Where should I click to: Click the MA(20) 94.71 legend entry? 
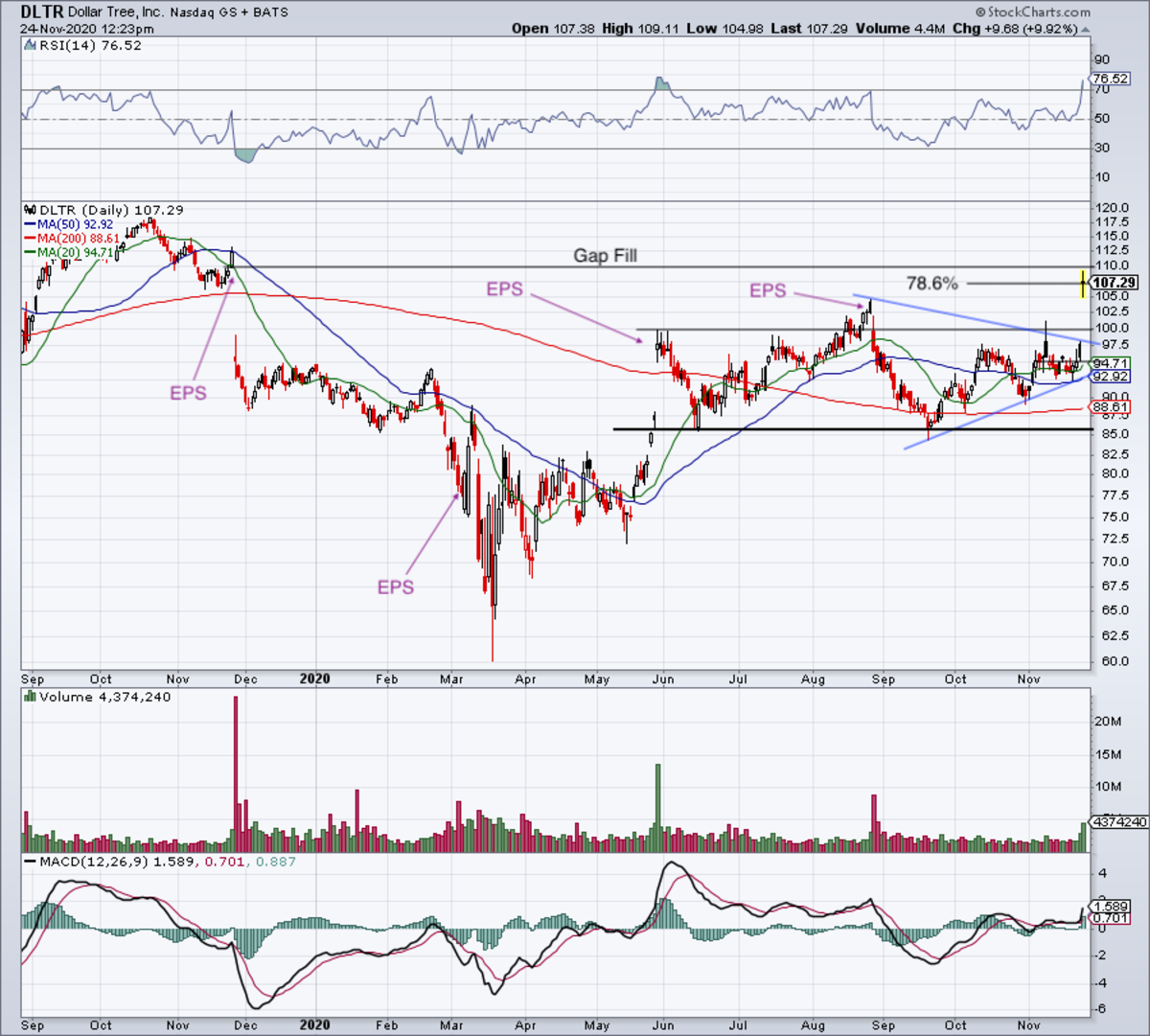pyautogui.click(x=75, y=252)
